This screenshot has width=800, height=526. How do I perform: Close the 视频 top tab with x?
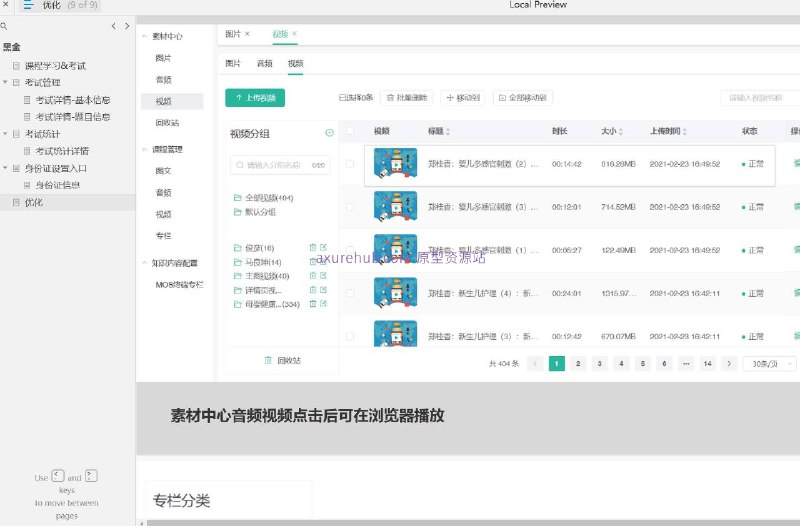[294, 34]
